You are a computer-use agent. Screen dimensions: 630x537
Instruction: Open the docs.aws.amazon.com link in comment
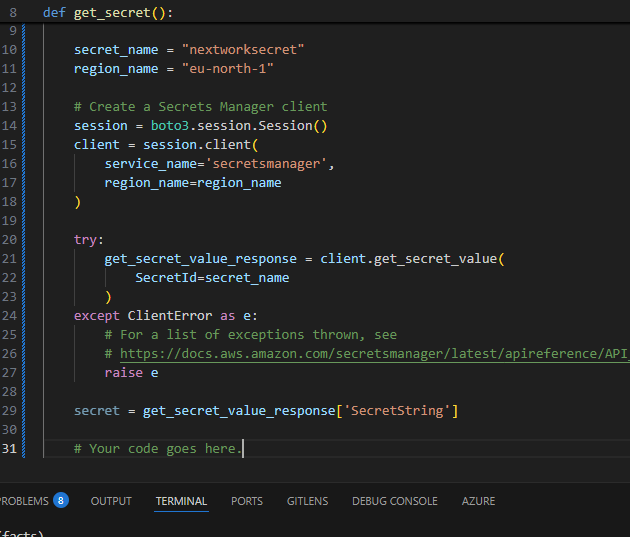click(x=374, y=353)
